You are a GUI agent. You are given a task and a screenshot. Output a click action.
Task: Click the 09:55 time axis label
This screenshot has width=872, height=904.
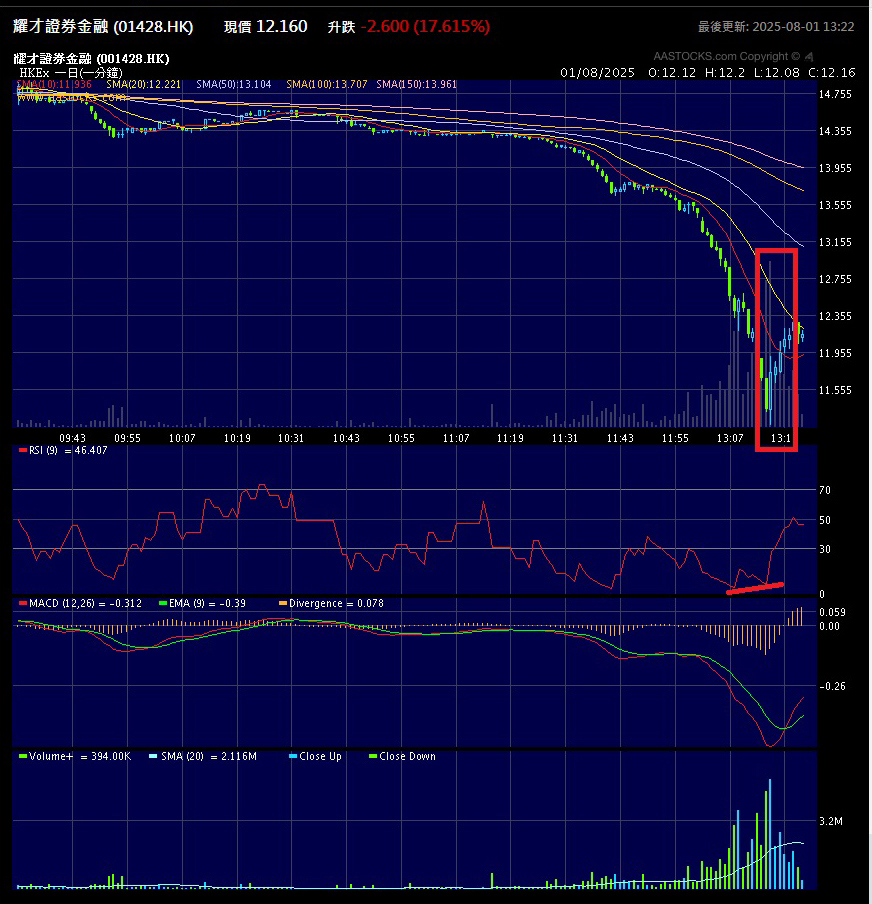click(x=127, y=438)
